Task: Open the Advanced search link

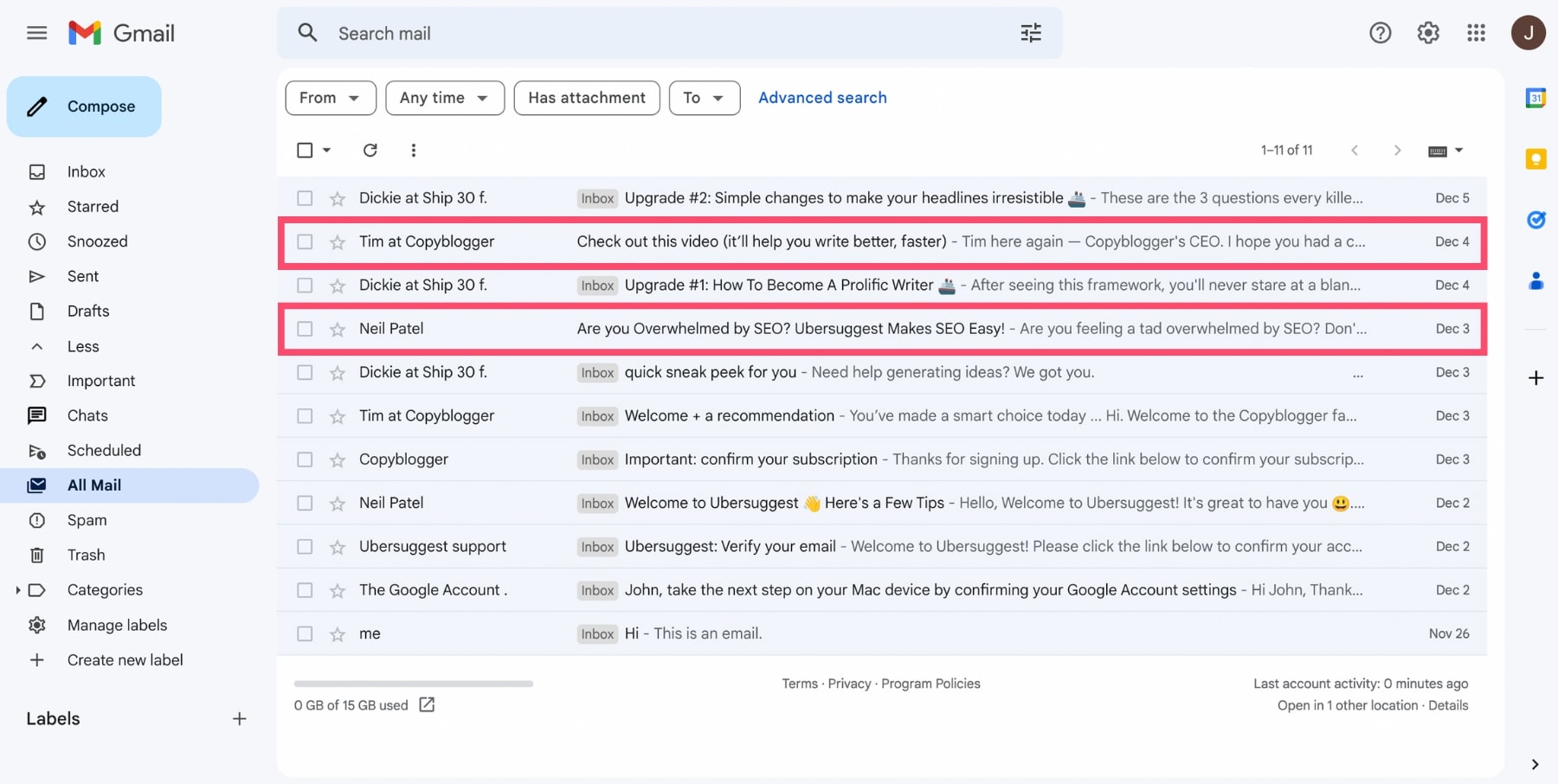Action: tap(821, 98)
